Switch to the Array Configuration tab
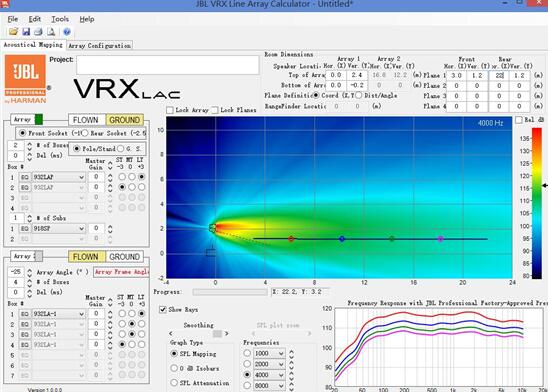 pyautogui.click(x=100, y=45)
